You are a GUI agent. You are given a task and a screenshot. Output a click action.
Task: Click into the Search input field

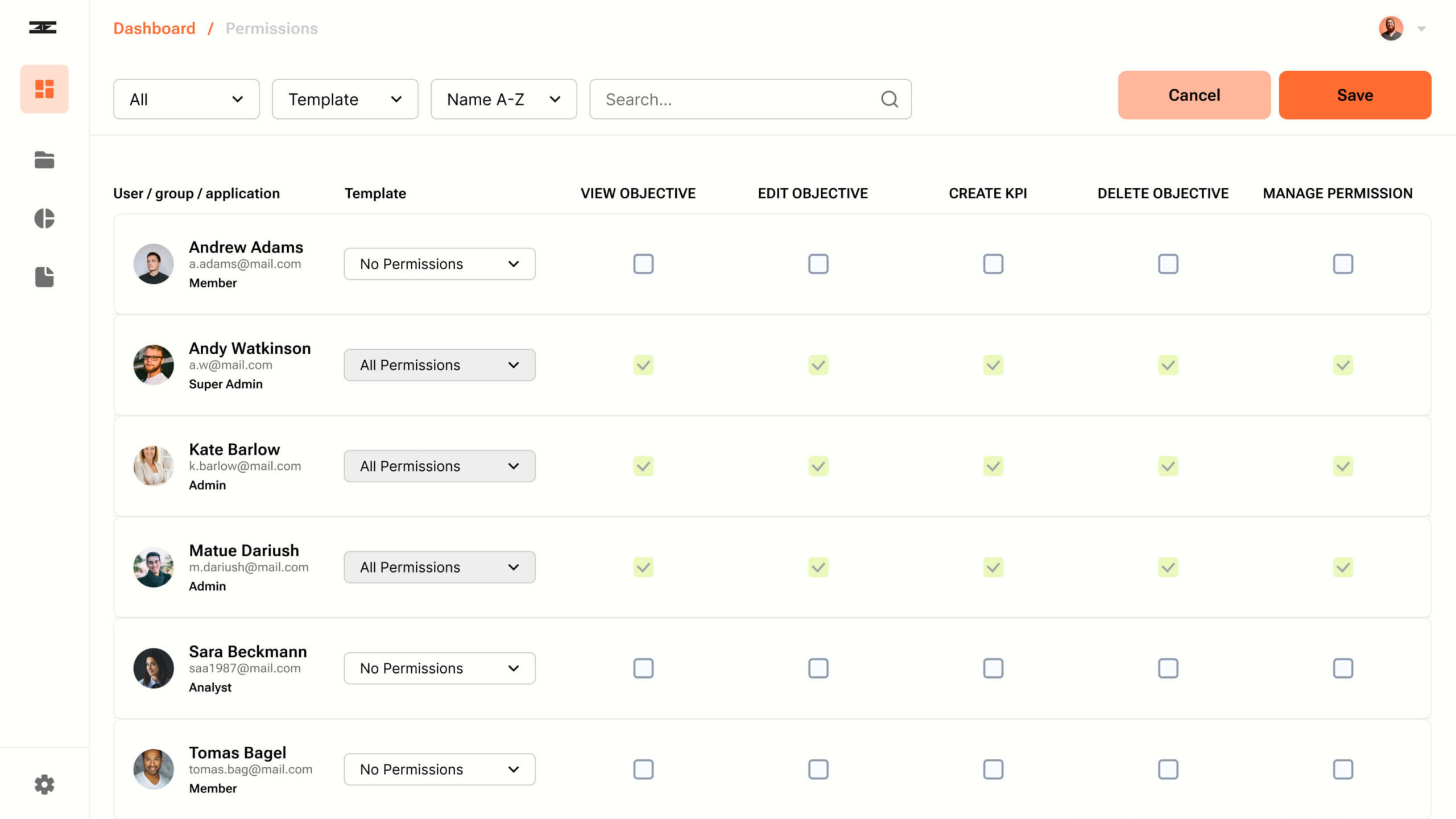click(x=734, y=100)
